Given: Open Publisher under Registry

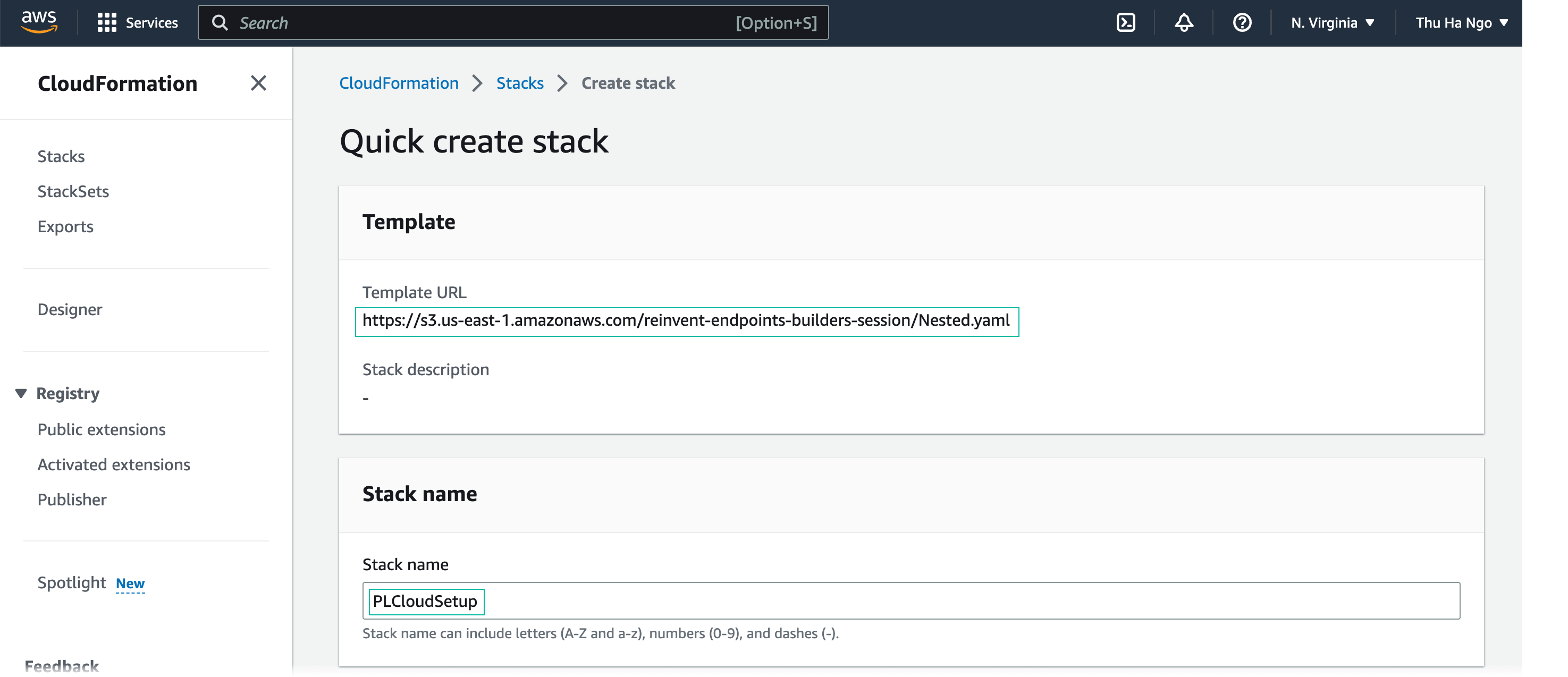Looking at the screenshot, I should pyautogui.click(x=72, y=499).
